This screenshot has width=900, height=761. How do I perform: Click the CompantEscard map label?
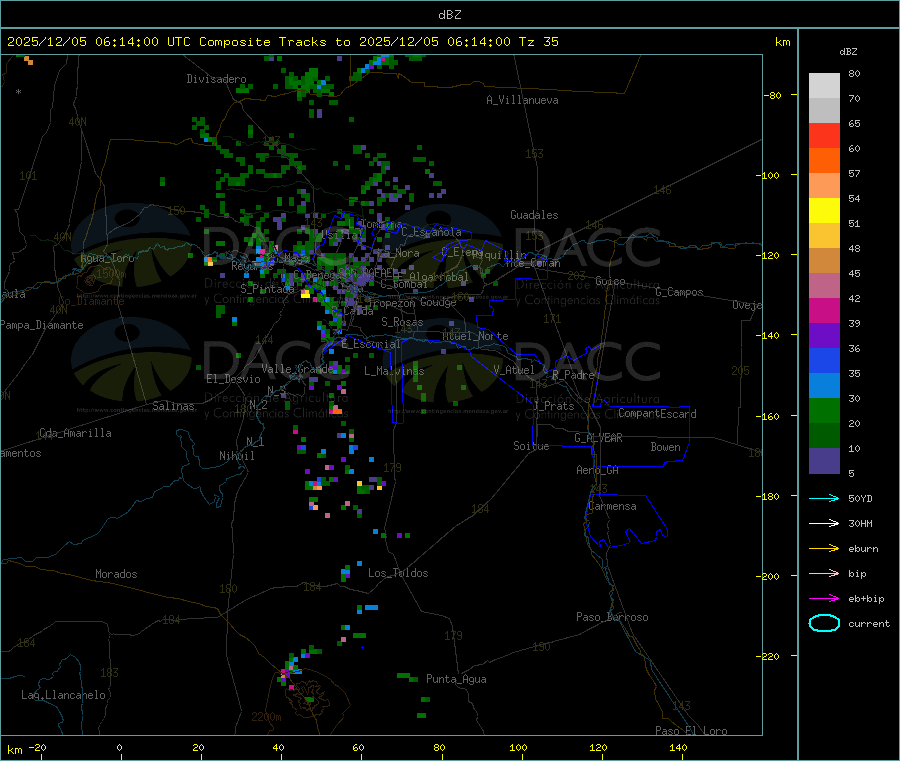tap(657, 413)
